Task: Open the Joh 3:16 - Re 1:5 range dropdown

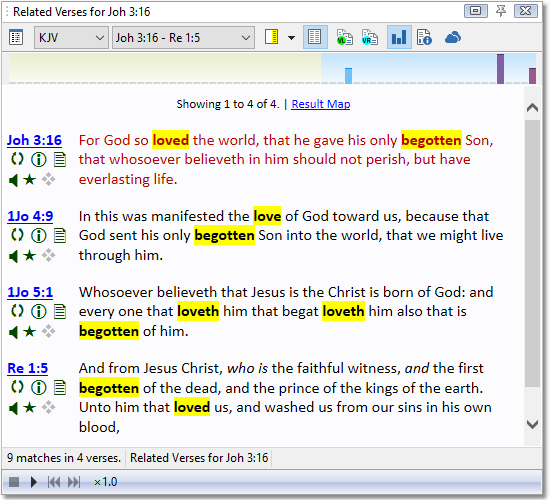Action: coord(183,38)
